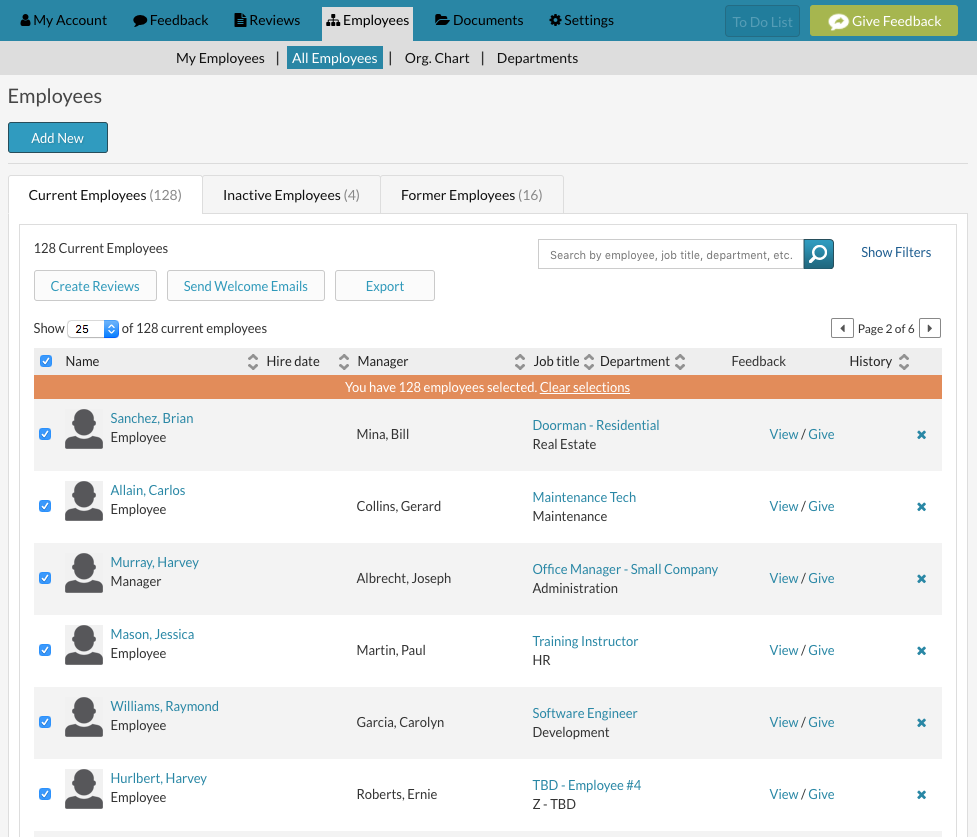The width and height of the screenshot is (977, 837).
Task: Click the Create Reviews button
Action: point(95,286)
